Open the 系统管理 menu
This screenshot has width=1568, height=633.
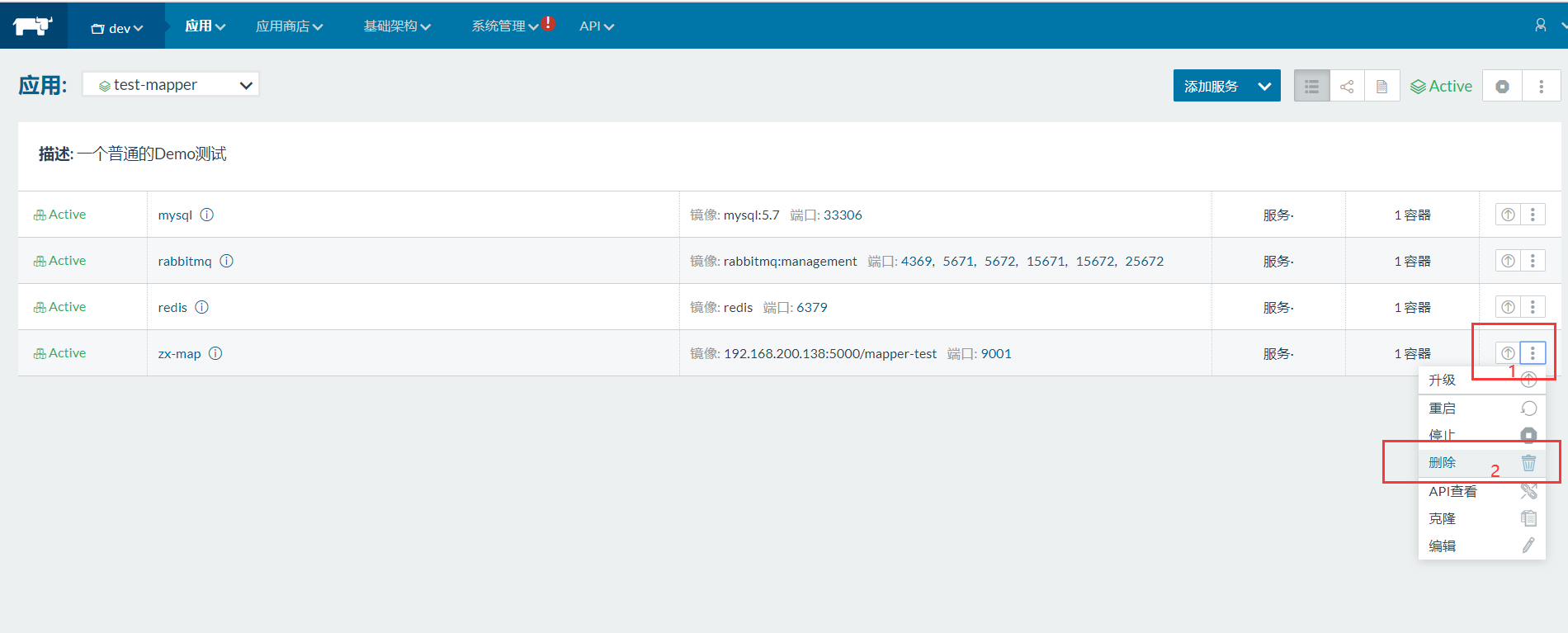tap(504, 26)
